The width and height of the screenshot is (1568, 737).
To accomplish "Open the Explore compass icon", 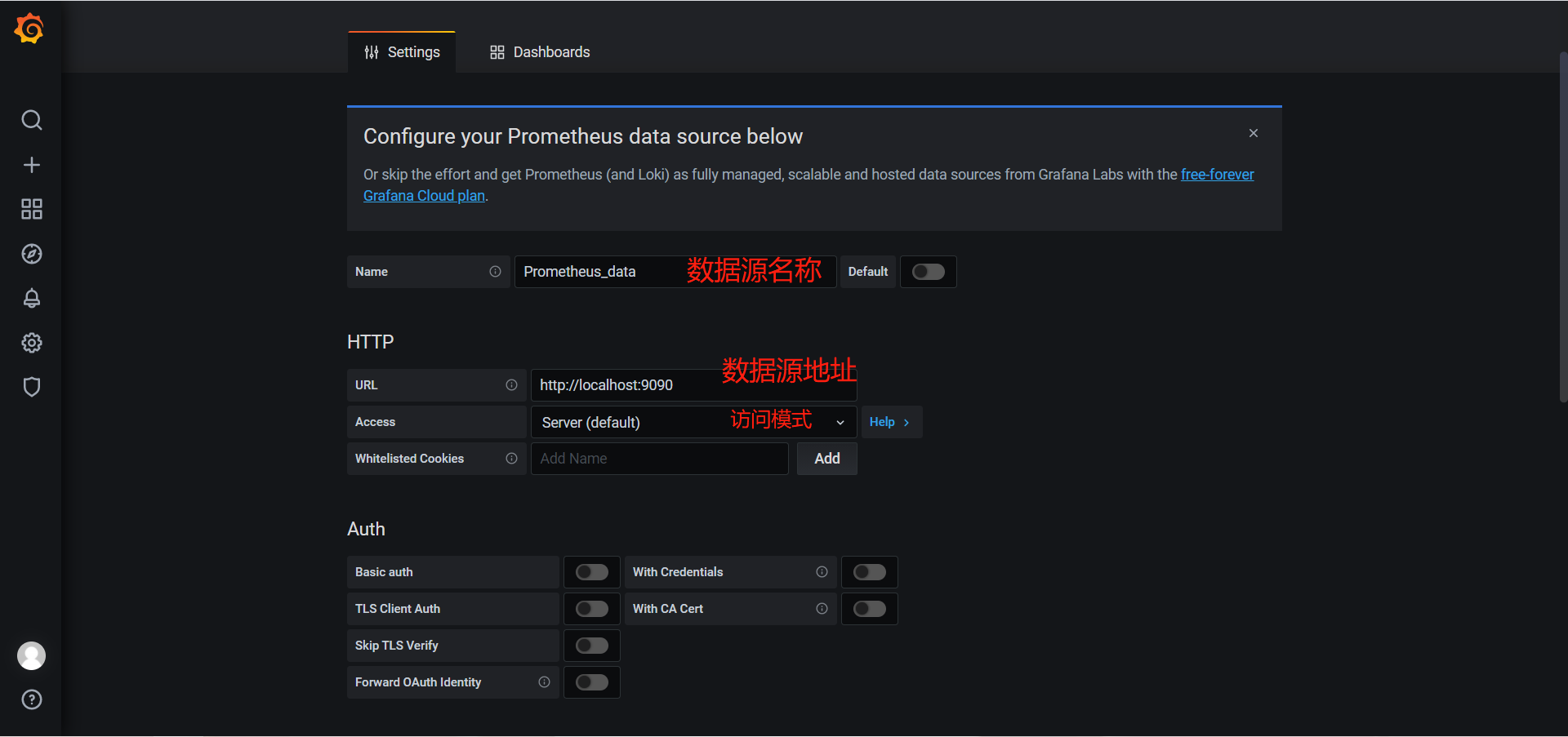I will (31, 254).
